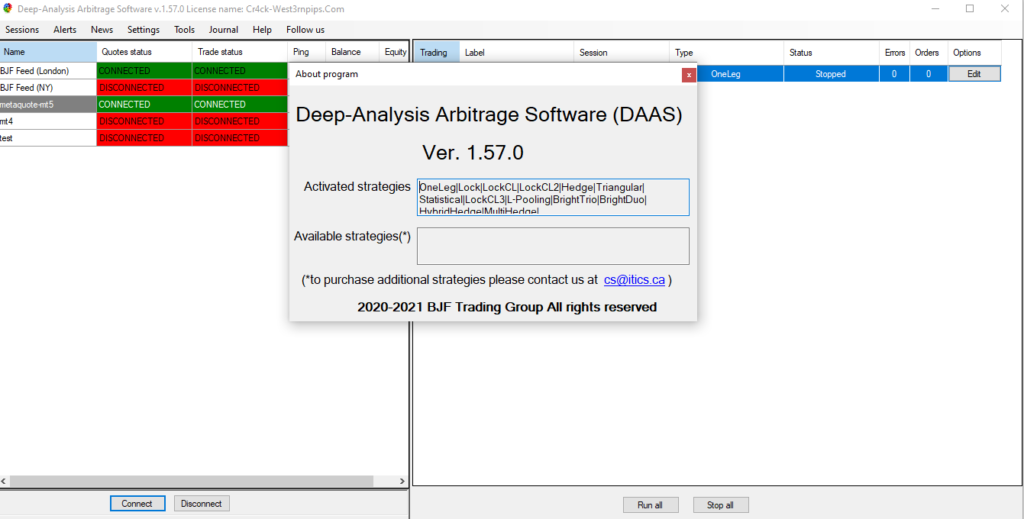Click the application icon in title bar
This screenshot has height=519, width=1024.
[x=8, y=8]
